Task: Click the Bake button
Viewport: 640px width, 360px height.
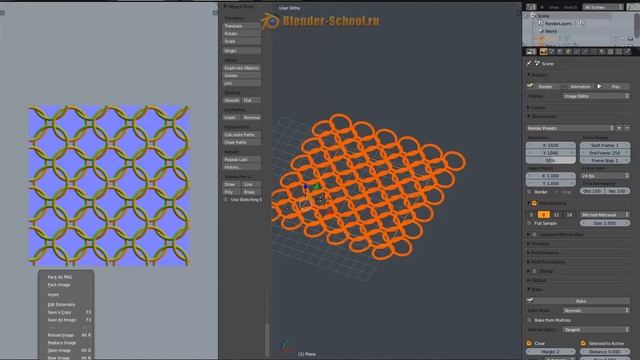Action: click(x=581, y=301)
